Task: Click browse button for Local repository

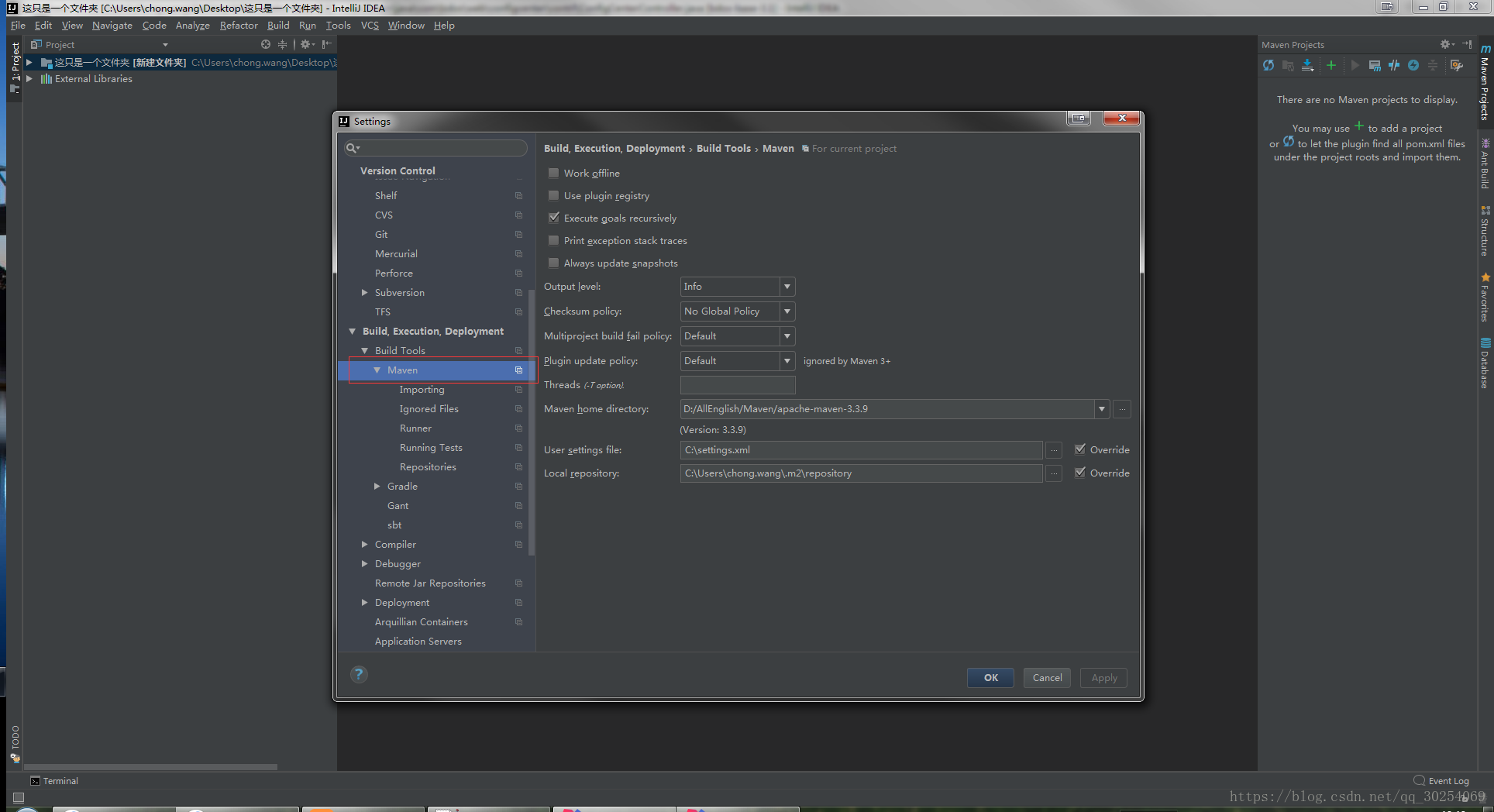Action: tap(1054, 473)
